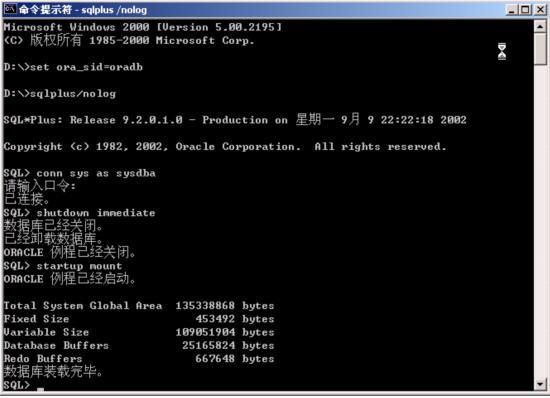Click the 'startup mount' command

point(79,265)
